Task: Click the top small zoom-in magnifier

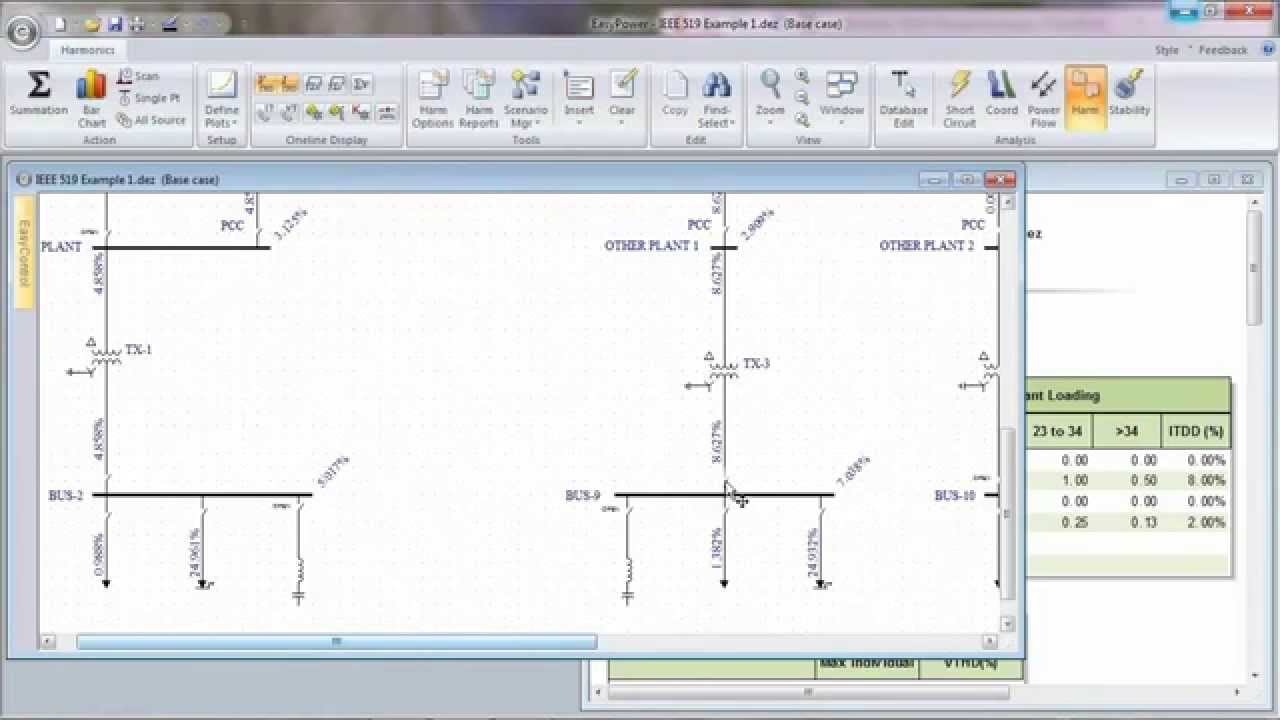Action: click(x=802, y=76)
